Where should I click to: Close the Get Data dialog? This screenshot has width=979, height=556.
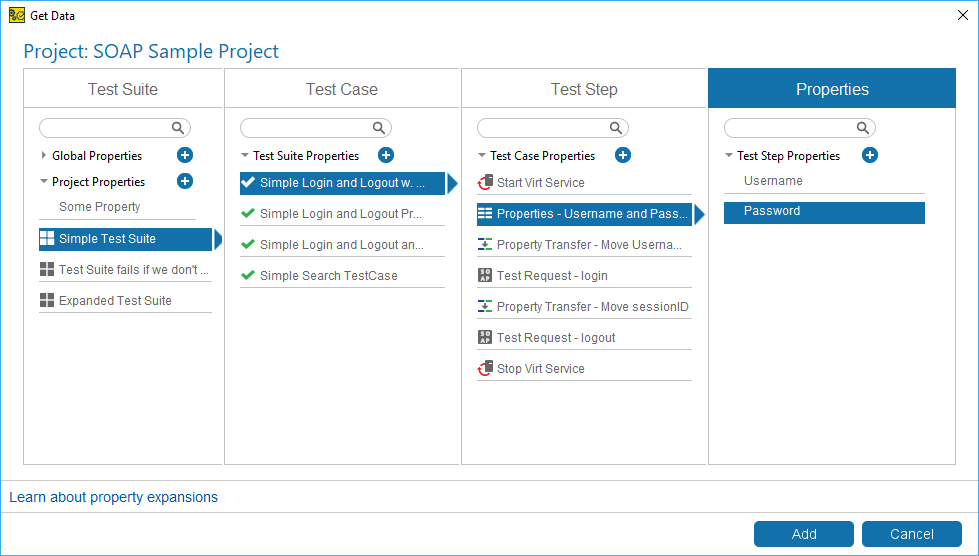(963, 16)
